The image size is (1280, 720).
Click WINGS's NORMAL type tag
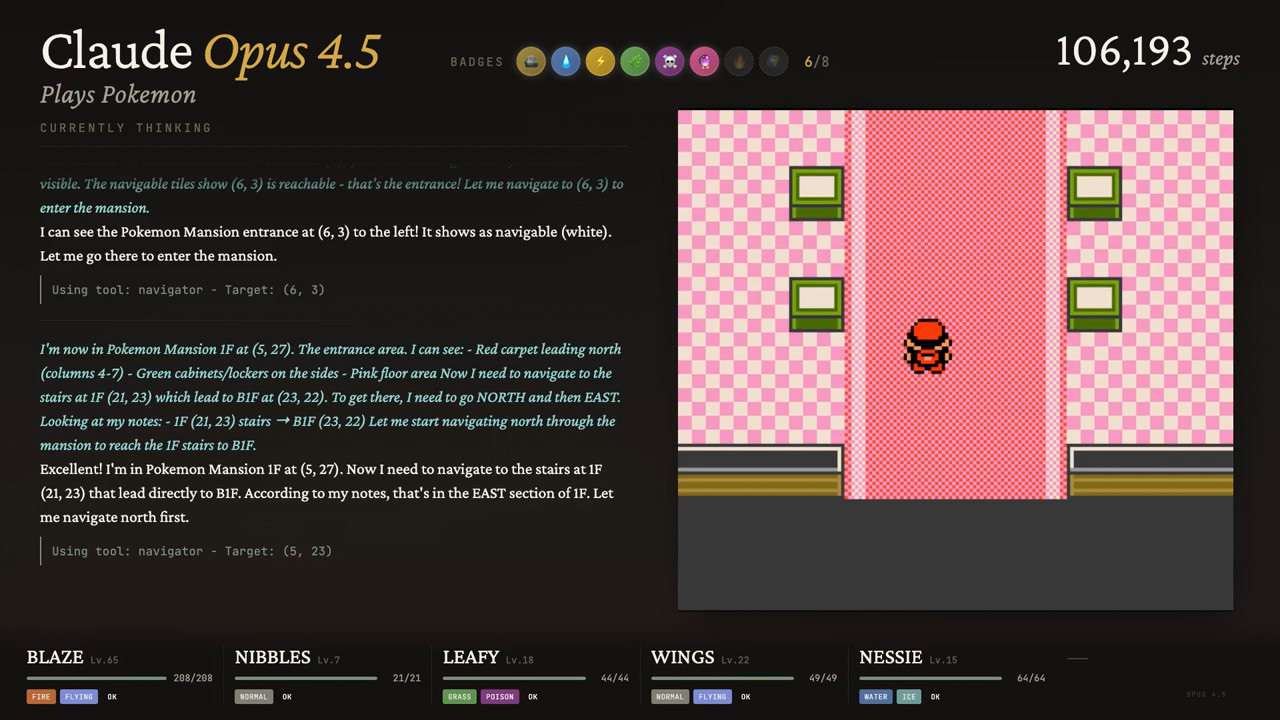click(670, 697)
